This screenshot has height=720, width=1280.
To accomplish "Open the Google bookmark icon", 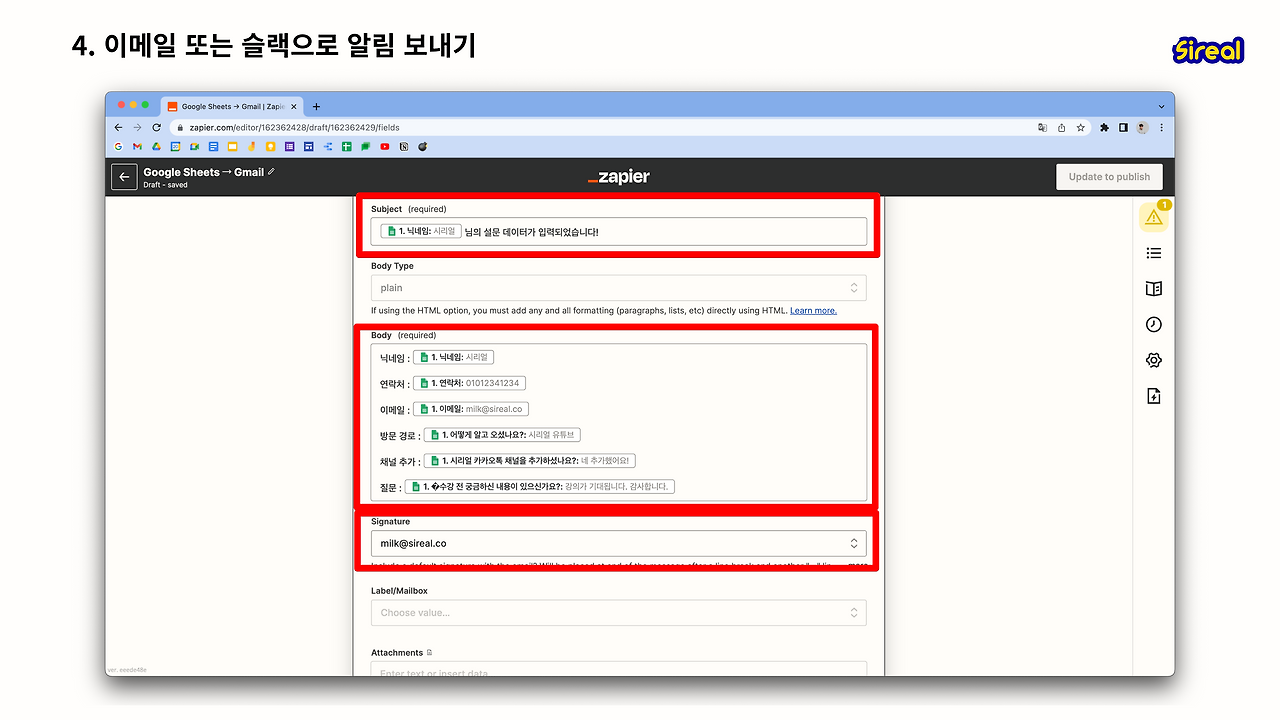I will [119, 147].
